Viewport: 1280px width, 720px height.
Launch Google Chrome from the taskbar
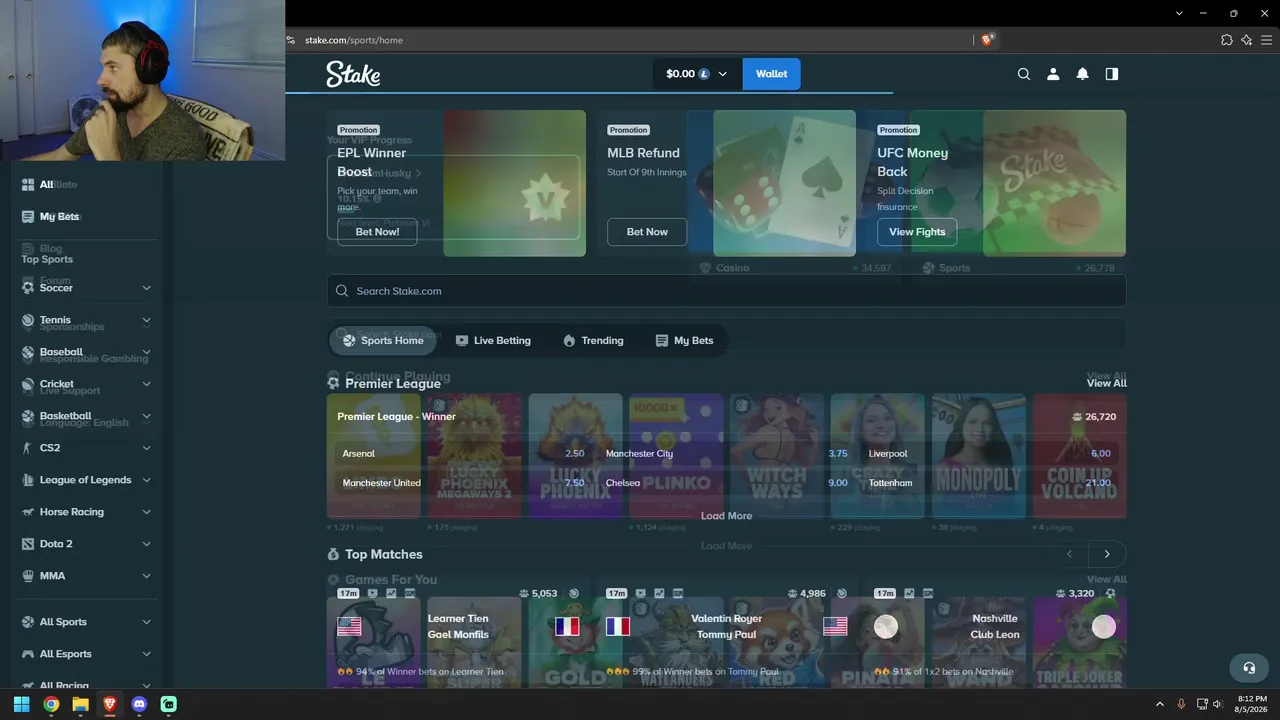point(51,704)
